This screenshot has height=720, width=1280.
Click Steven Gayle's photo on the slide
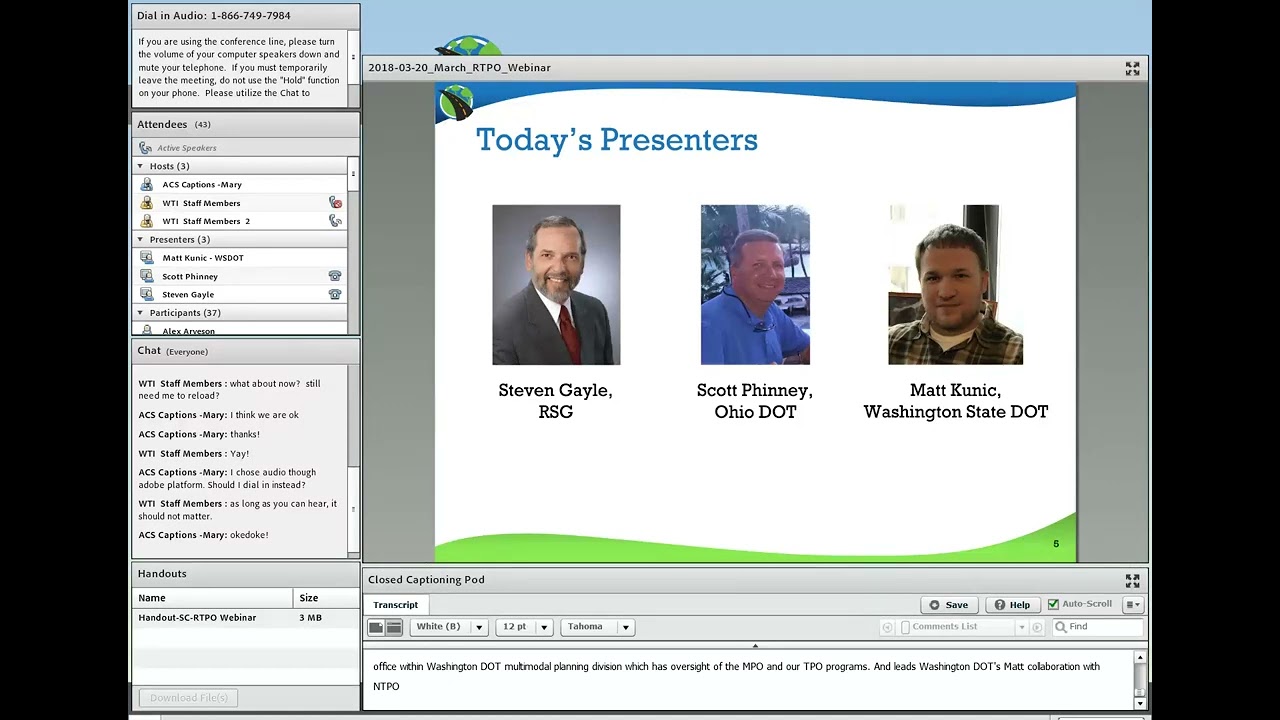(556, 285)
